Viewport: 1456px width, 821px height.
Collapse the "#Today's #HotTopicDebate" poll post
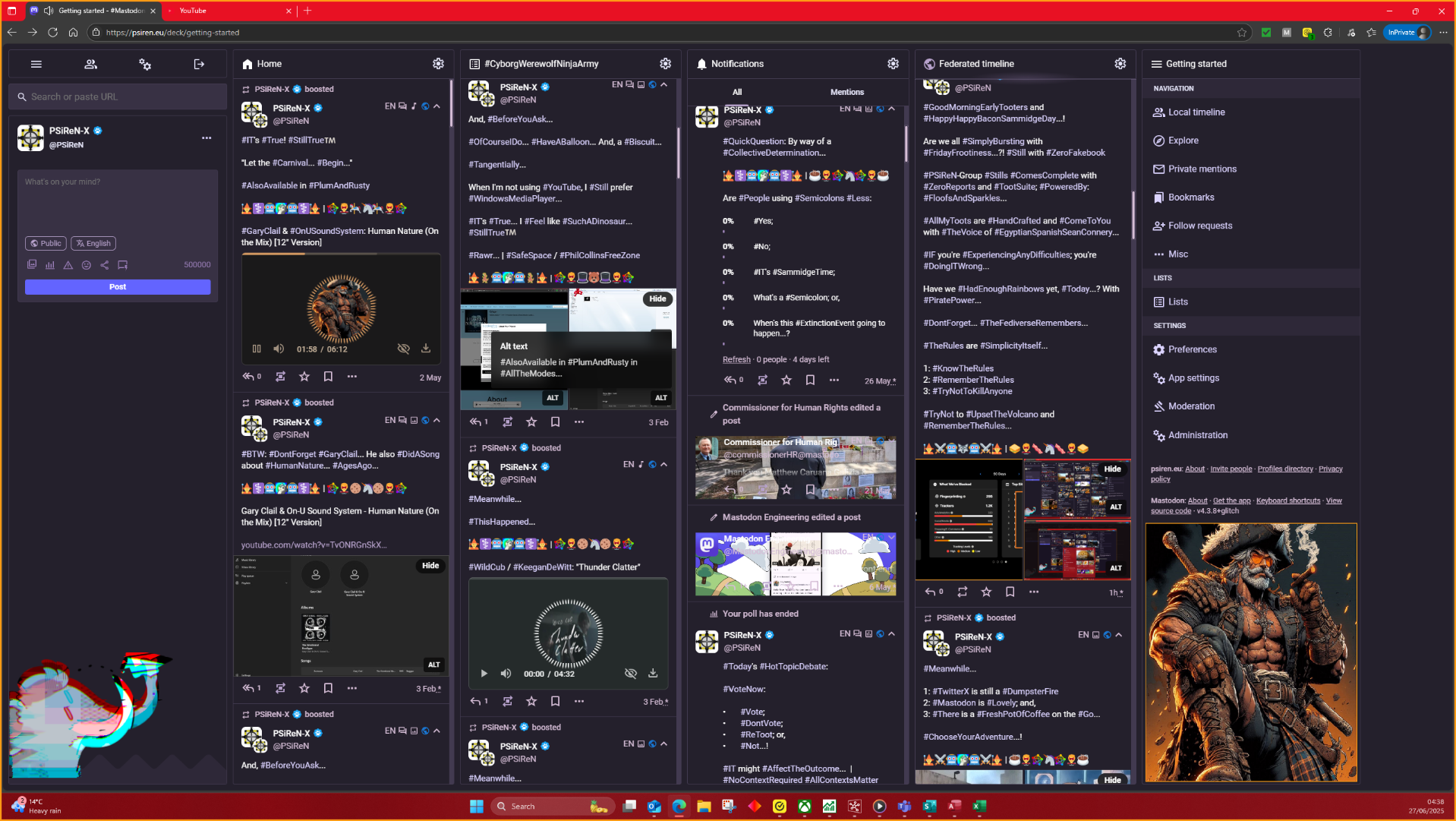[x=892, y=633]
